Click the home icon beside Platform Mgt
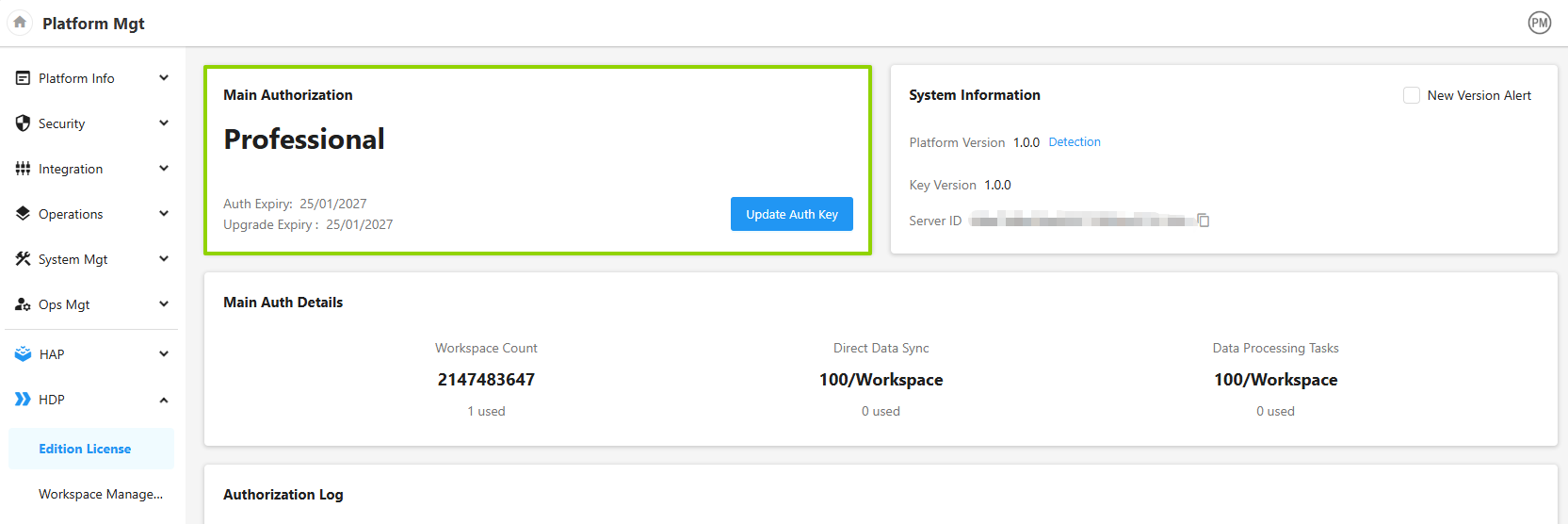The height and width of the screenshot is (524, 1568). click(20, 23)
